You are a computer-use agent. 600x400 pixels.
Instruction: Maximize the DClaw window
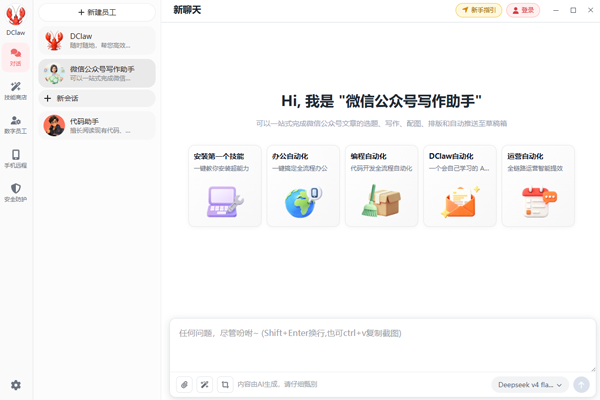573,10
